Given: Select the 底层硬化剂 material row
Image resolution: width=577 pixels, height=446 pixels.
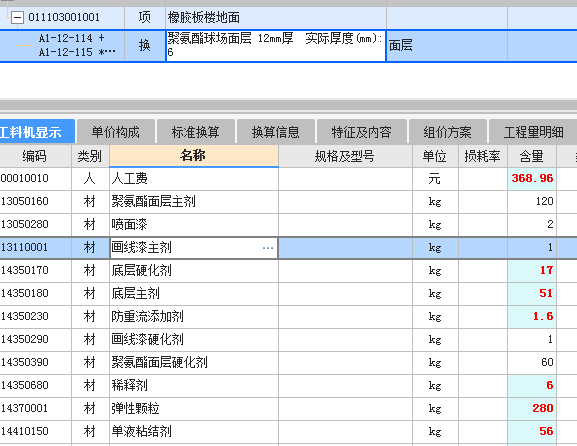Looking at the screenshot, I should [194, 271].
